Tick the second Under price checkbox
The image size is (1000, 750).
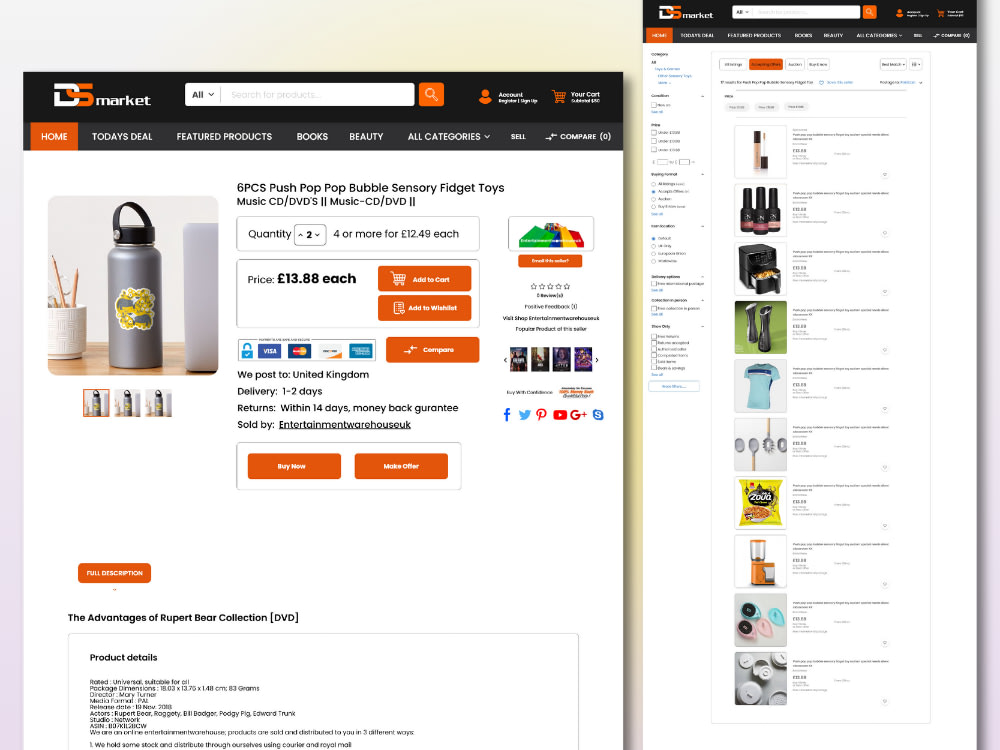pyautogui.click(x=654, y=141)
